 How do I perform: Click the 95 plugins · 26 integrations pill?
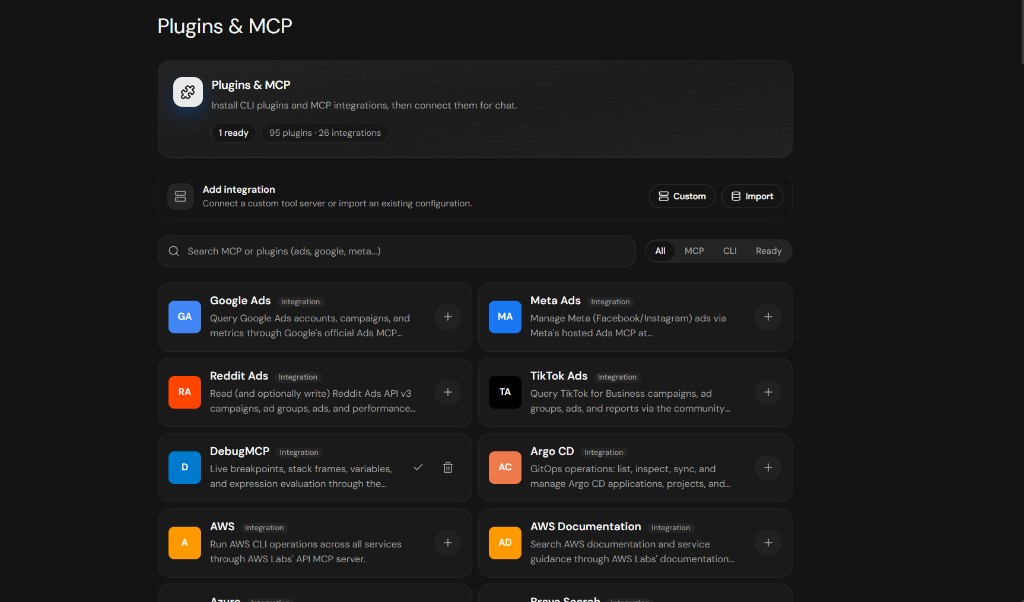325,133
